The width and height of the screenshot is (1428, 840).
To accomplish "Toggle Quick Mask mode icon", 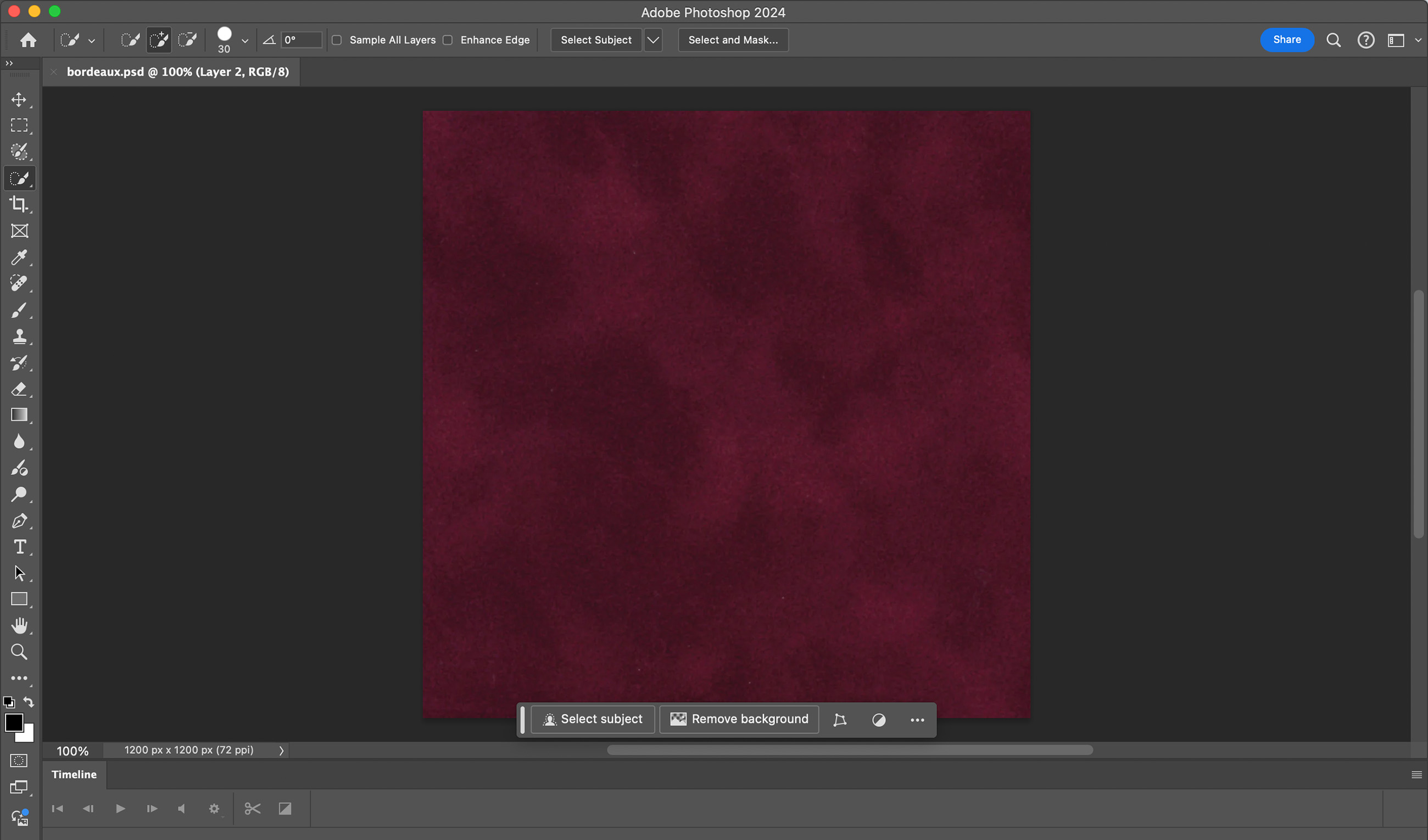I will pyautogui.click(x=19, y=760).
